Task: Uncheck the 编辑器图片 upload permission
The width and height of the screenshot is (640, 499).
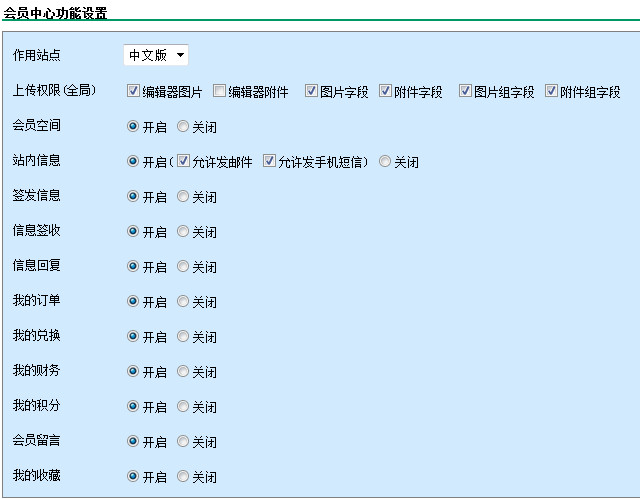Action: 134,91
